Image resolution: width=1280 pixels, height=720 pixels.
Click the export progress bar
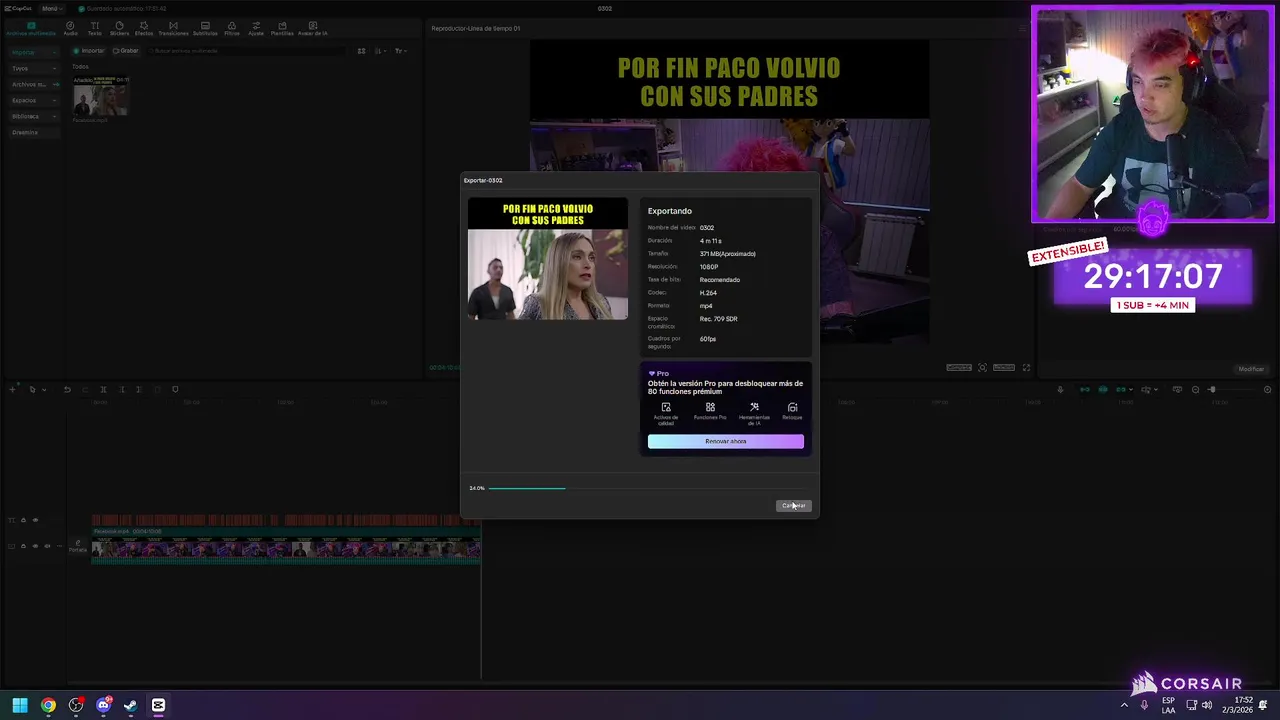coord(648,488)
